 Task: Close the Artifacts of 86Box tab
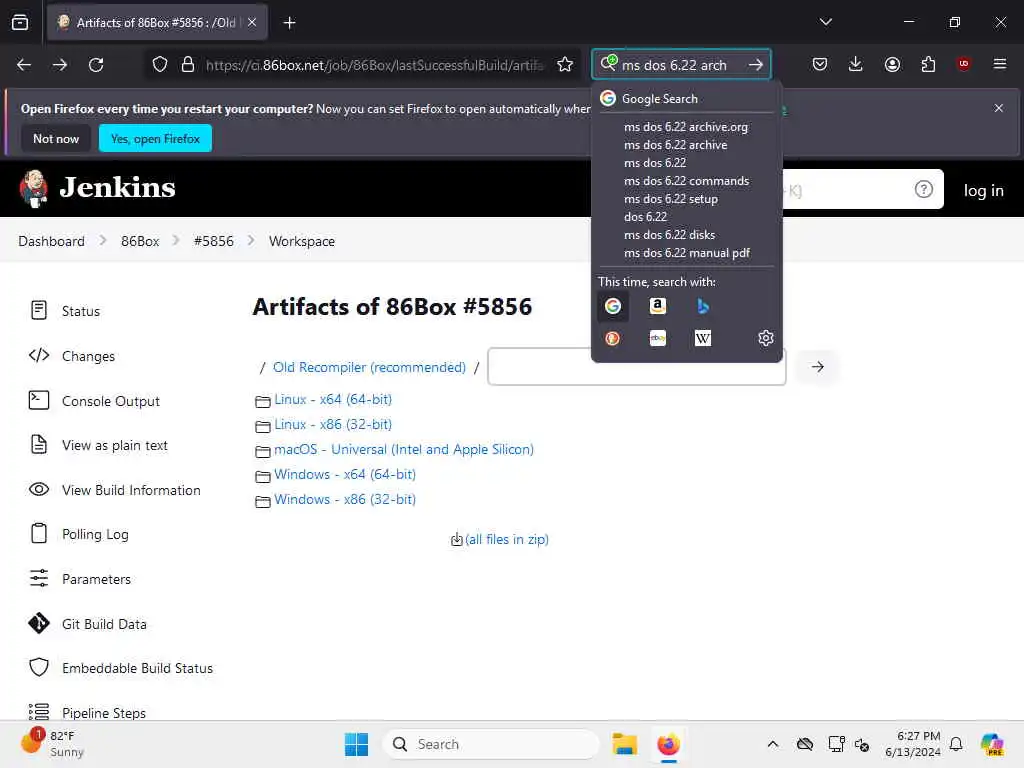tap(252, 22)
